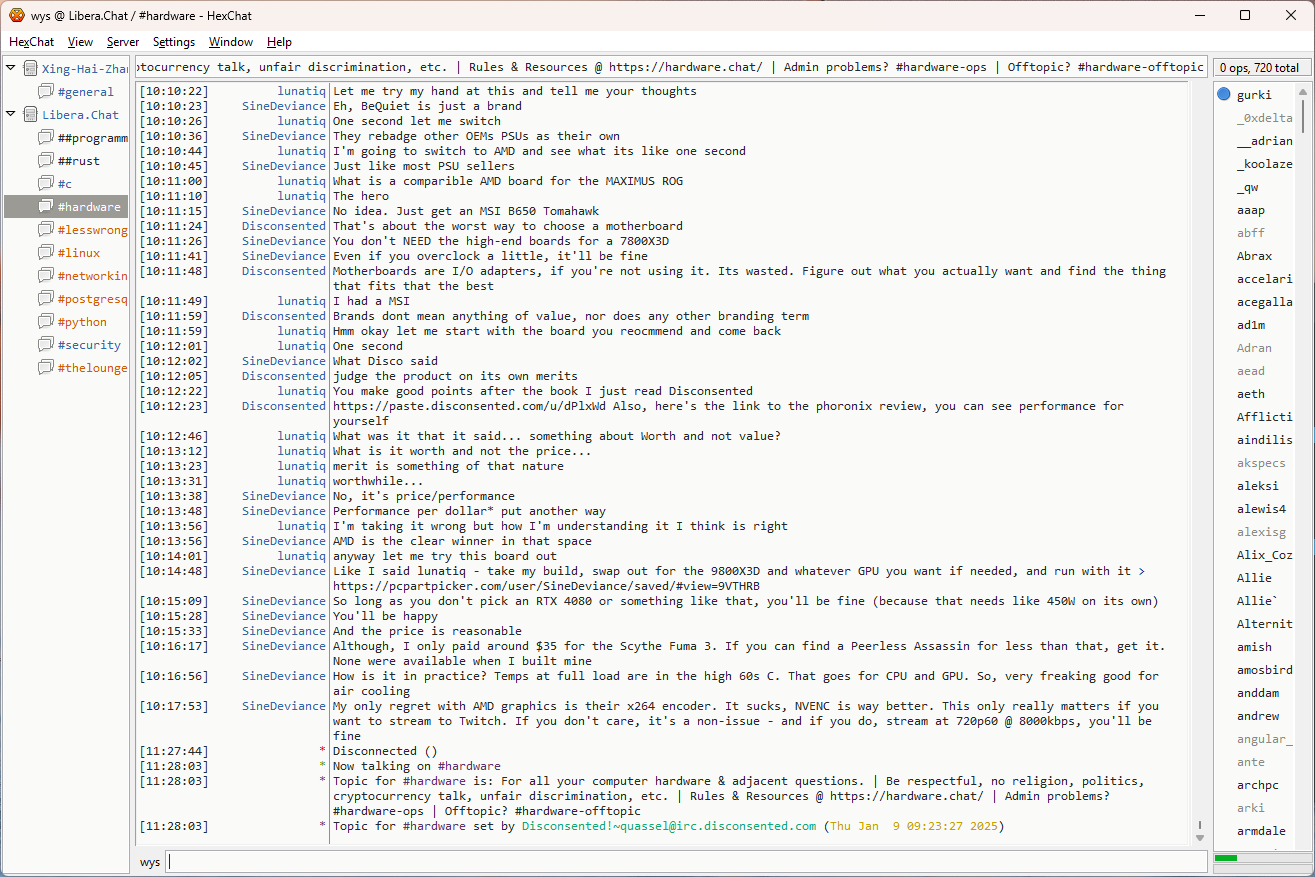This screenshot has width=1315, height=877.
Task: Click gurki's blue status dot
Action: click(1224, 95)
